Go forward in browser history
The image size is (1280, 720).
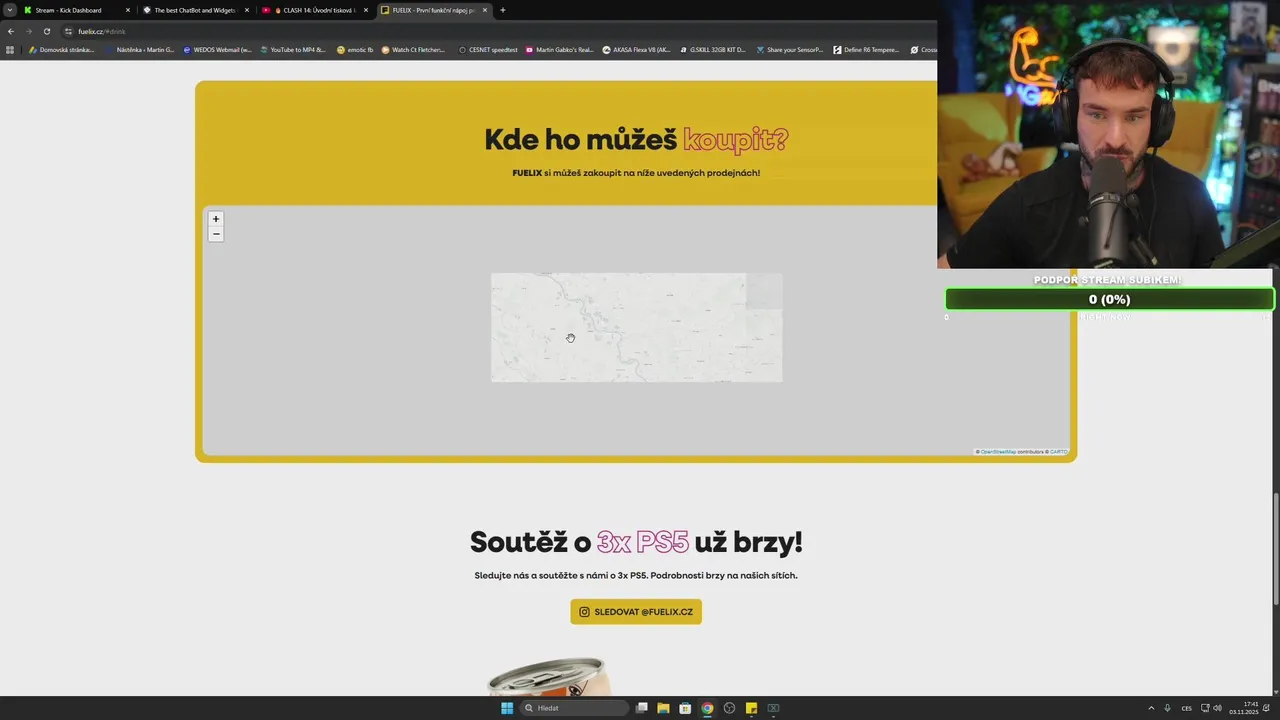28,31
